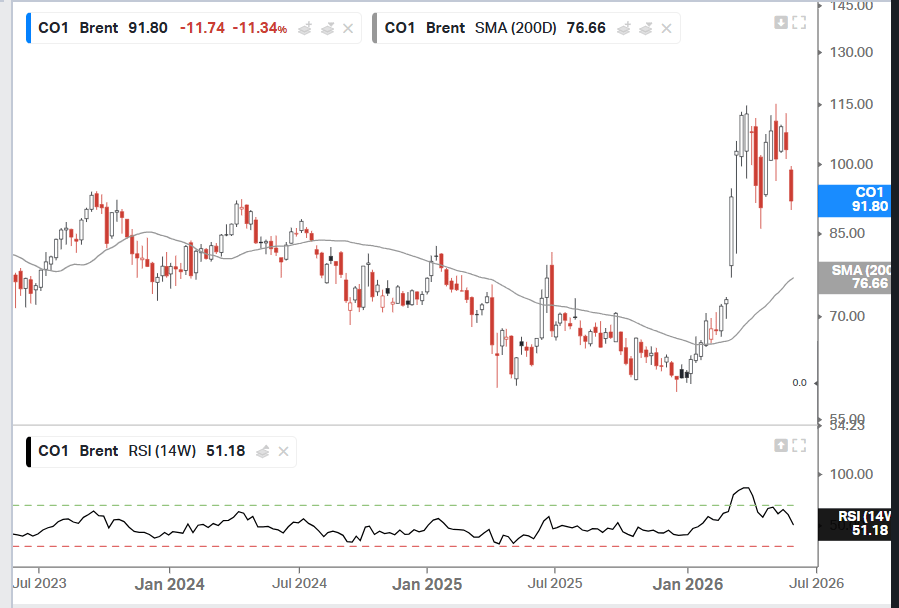The width and height of the screenshot is (899, 608).
Task: Click the -11.74 change value in the legend
Action: click(202, 28)
